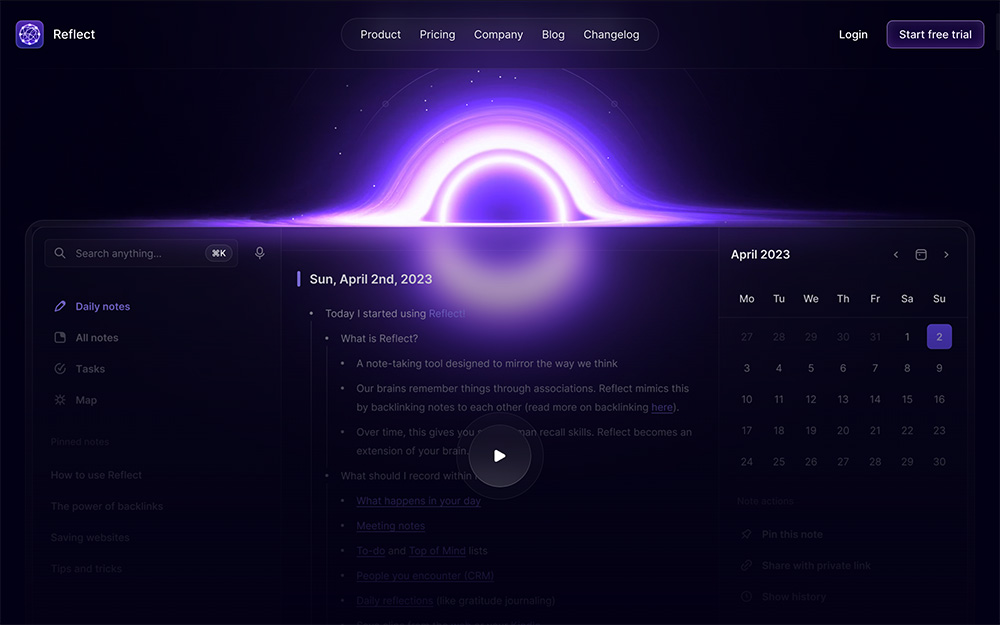The image size is (1000, 625).
Task: Click the Share with private link icon
Action: pyautogui.click(x=746, y=565)
